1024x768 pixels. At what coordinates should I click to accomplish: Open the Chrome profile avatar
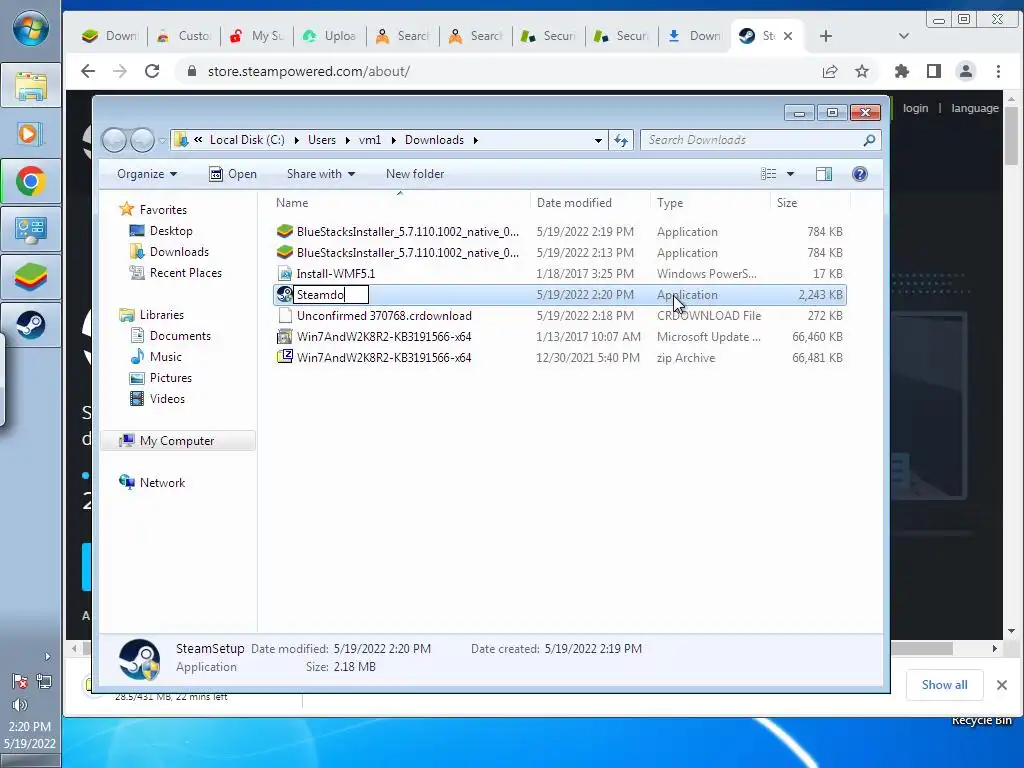point(966,71)
